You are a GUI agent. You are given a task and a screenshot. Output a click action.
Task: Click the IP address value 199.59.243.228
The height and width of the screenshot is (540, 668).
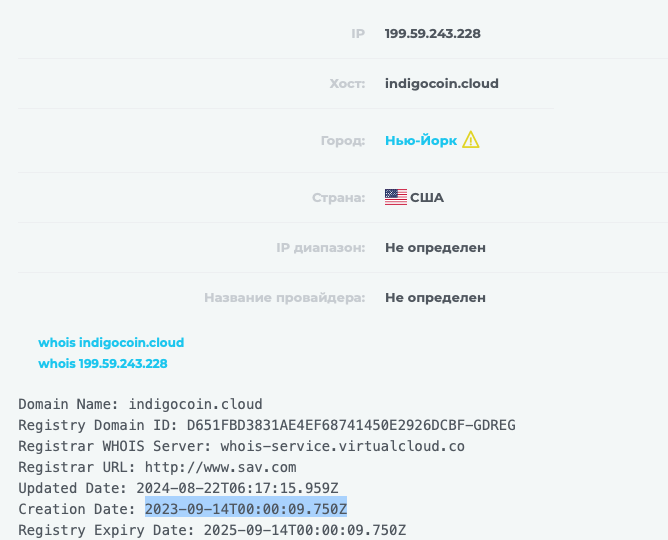[433, 33]
